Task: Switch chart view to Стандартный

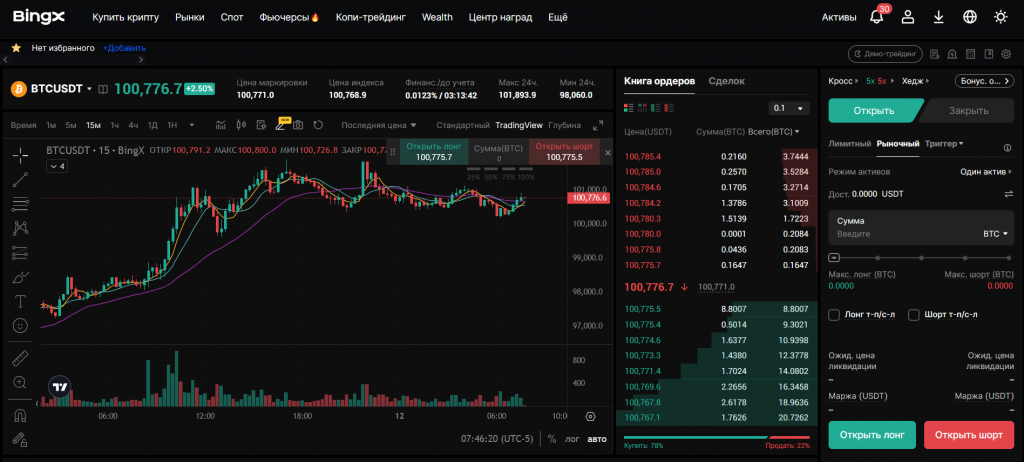Action: [x=463, y=125]
